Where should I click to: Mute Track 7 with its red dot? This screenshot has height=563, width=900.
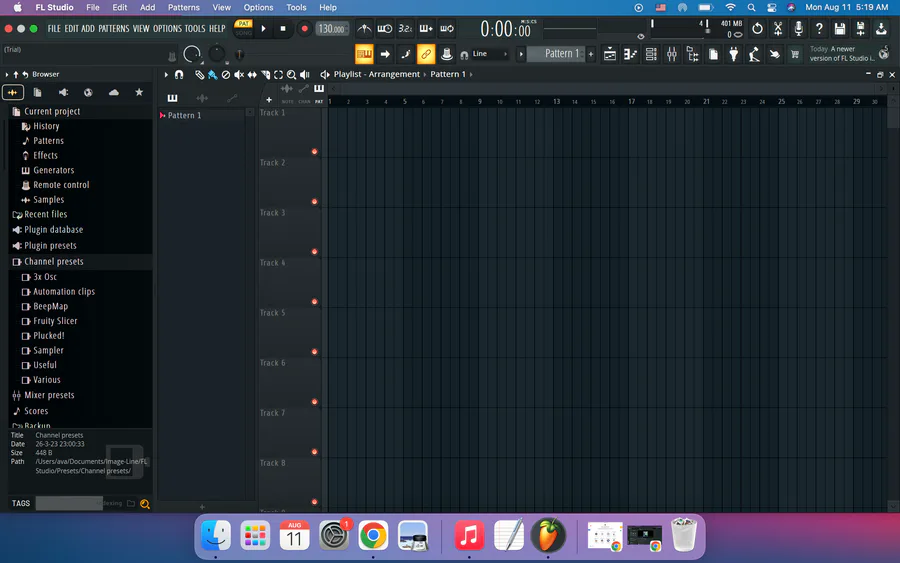pyautogui.click(x=315, y=452)
